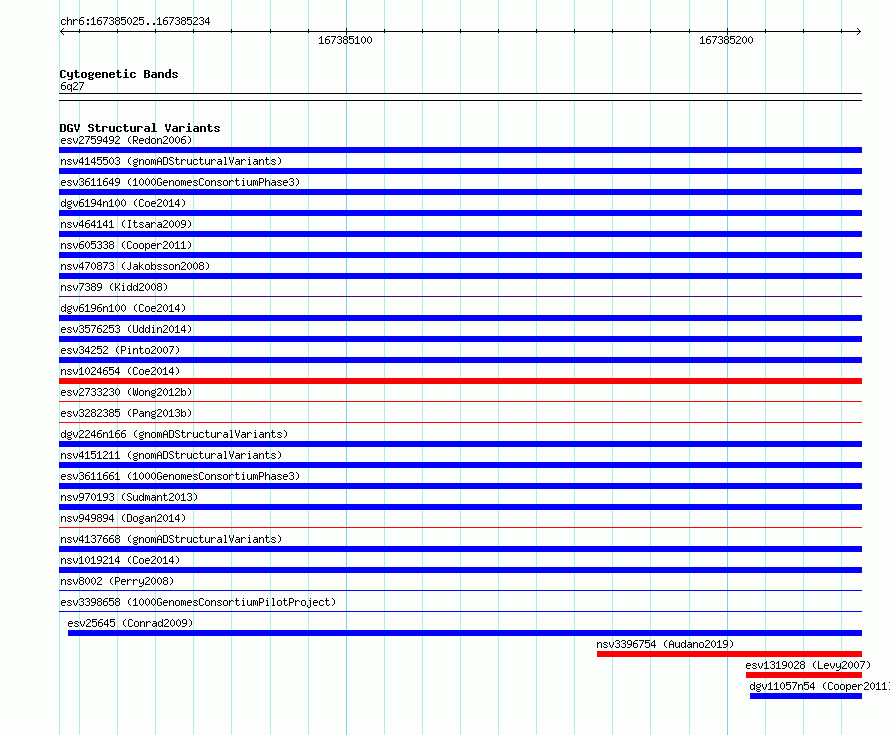
Task: Select the thin red line for nsv949894 (Dogan2014)
Action: click(x=460, y=527)
